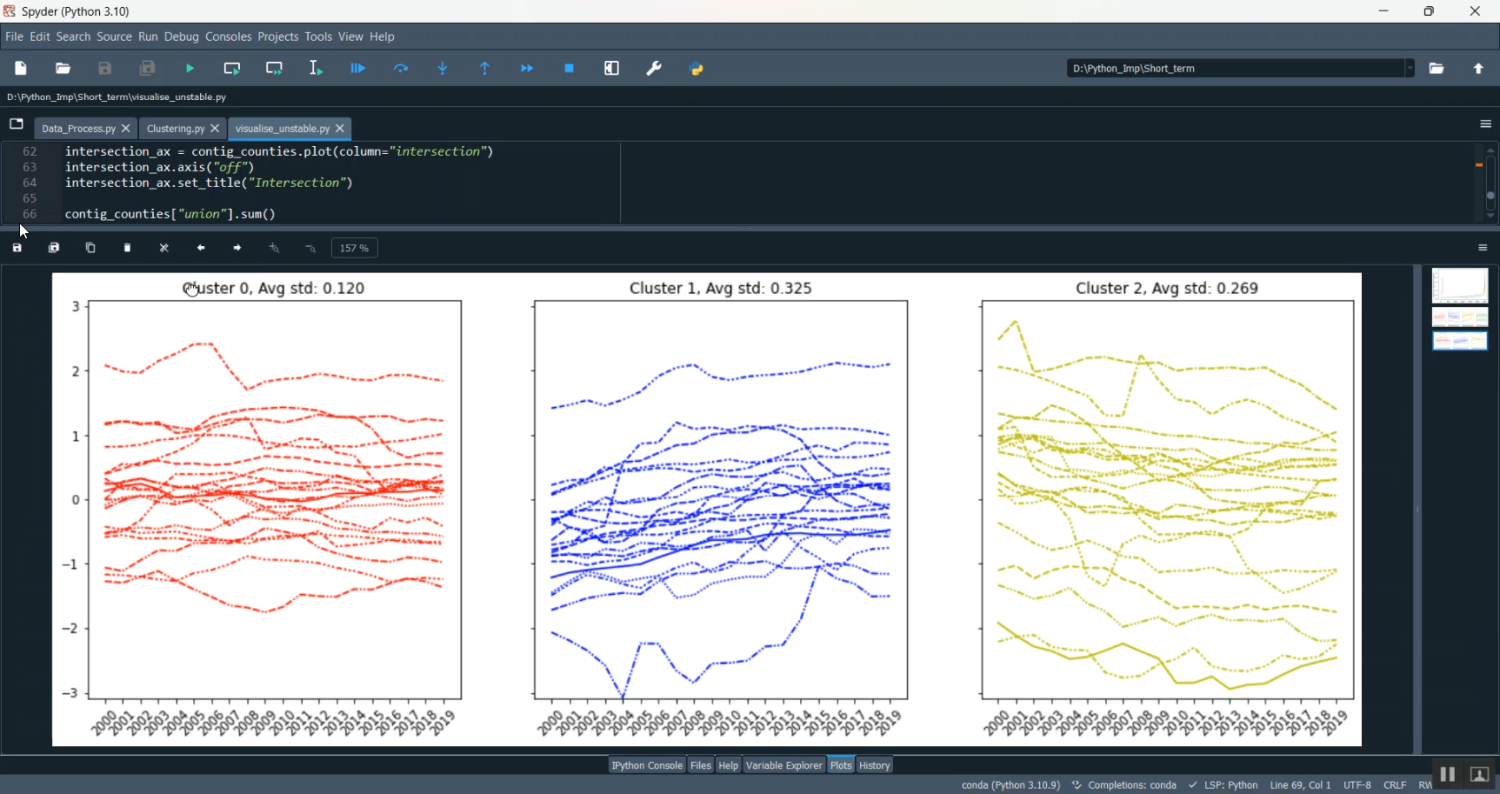Image resolution: width=1500 pixels, height=794 pixels.
Task: Save the current plot as image
Action: pyautogui.click(x=17, y=248)
